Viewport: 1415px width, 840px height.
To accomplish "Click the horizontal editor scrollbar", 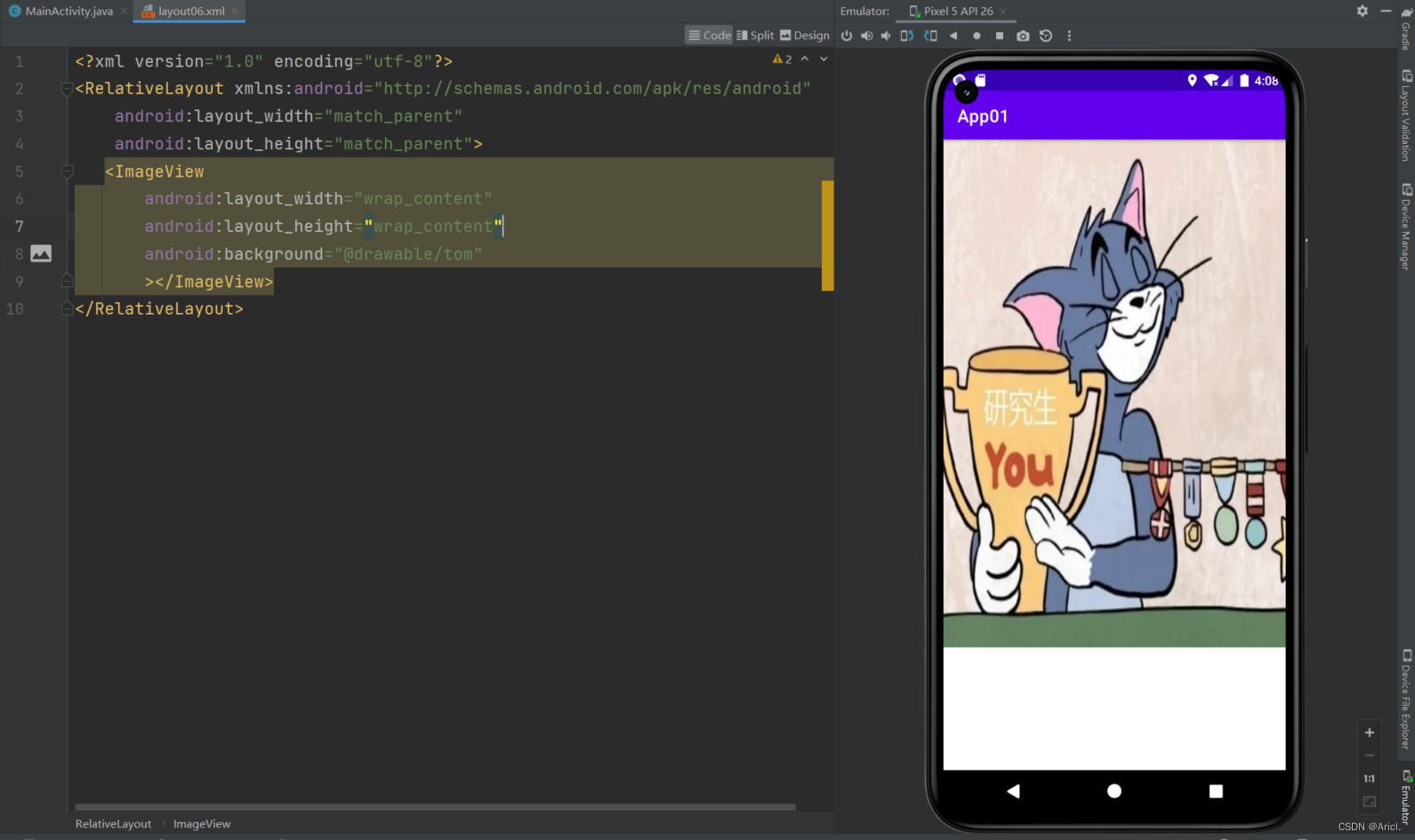I will 435,807.
